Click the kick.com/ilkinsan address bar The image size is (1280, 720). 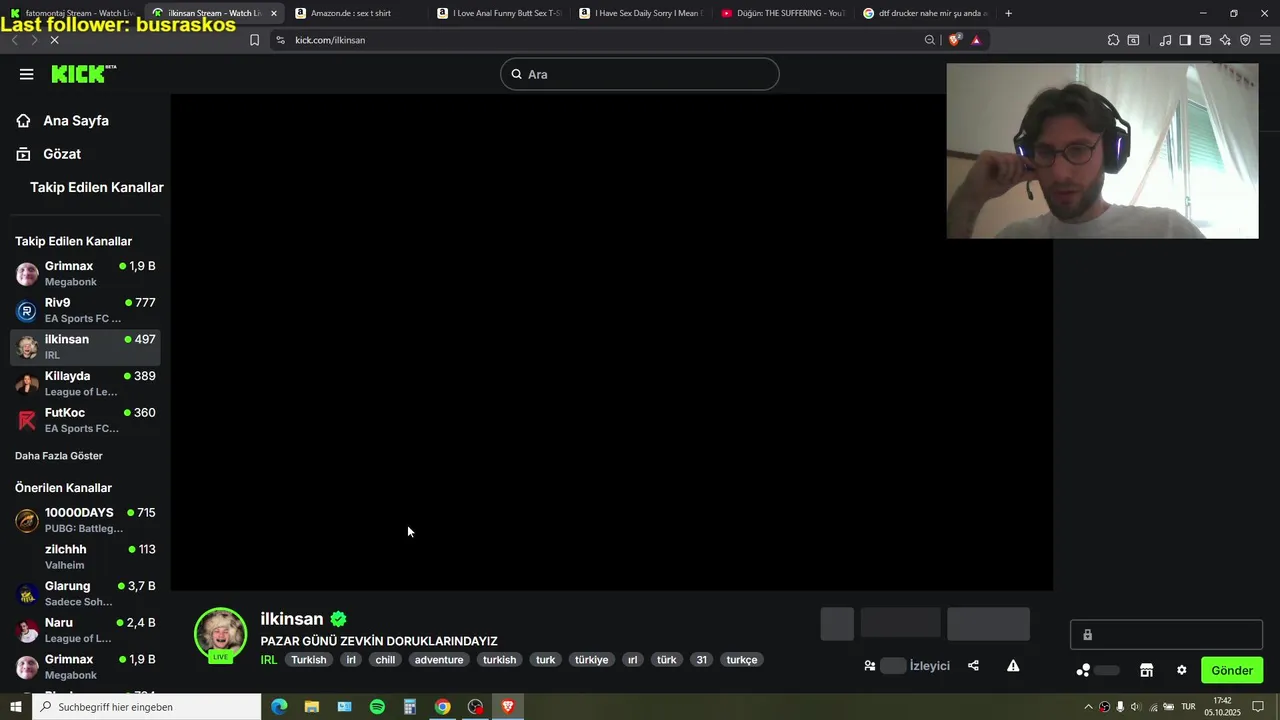pyautogui.click(x=600, y=40)
